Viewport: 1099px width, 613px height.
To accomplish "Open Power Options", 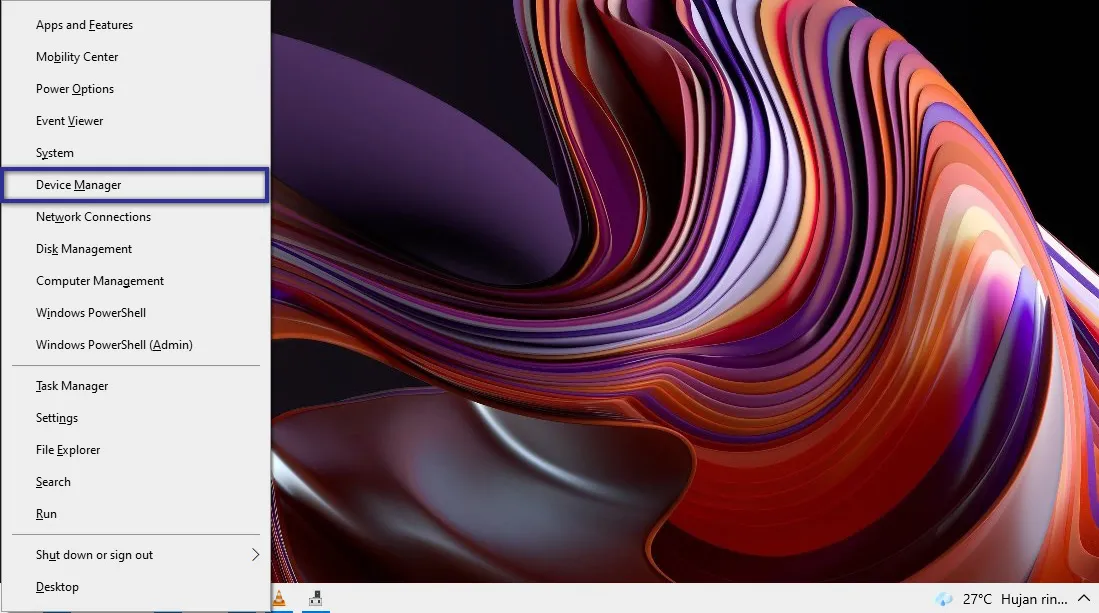I will click(x=75, y=89).
